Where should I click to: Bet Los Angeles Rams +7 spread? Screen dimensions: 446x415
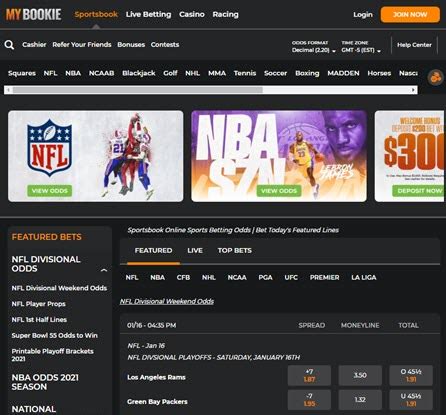coord(309,375)
